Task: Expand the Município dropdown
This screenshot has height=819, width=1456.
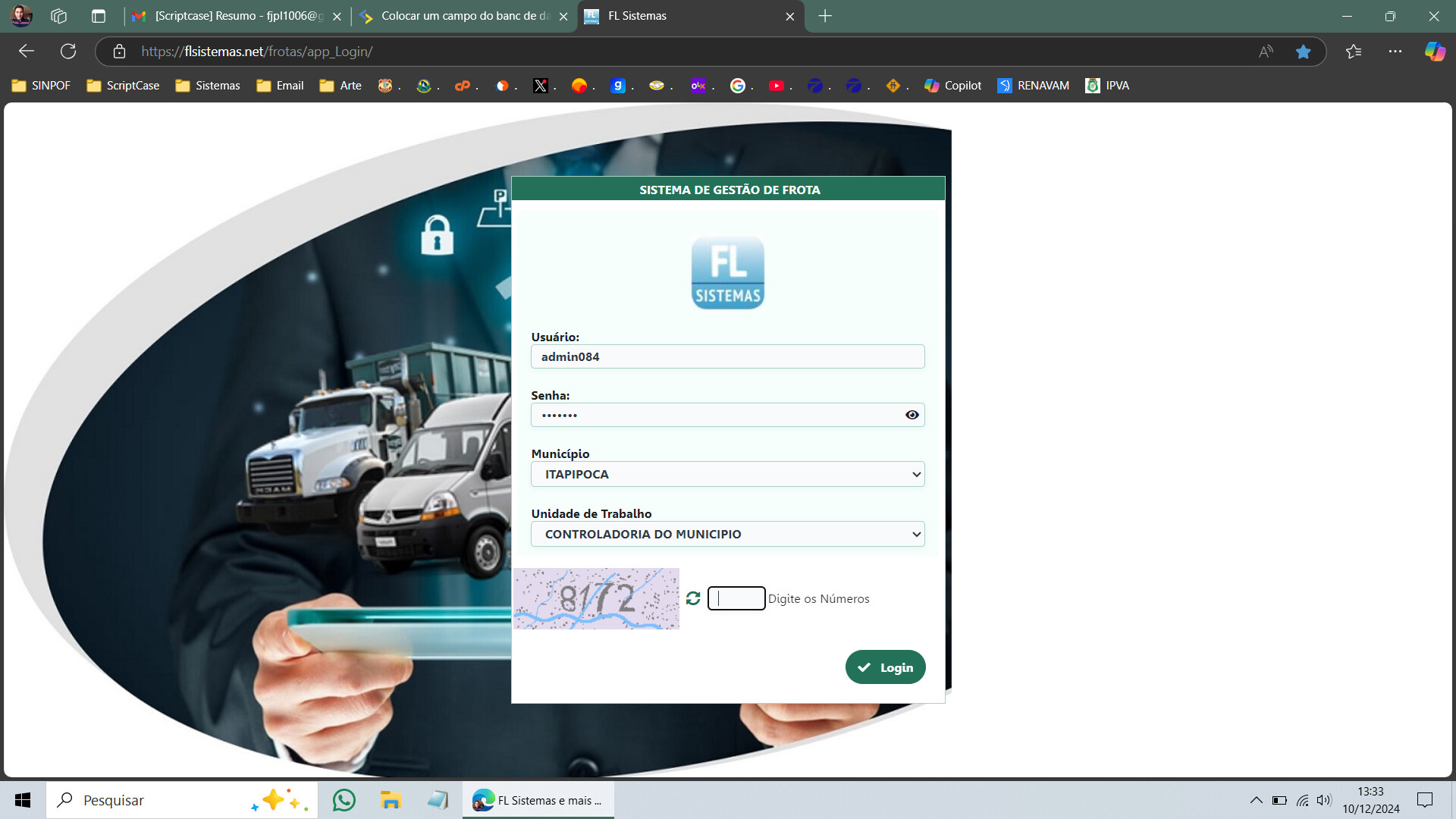Action: pyautogui.click(x=727, y=474)
